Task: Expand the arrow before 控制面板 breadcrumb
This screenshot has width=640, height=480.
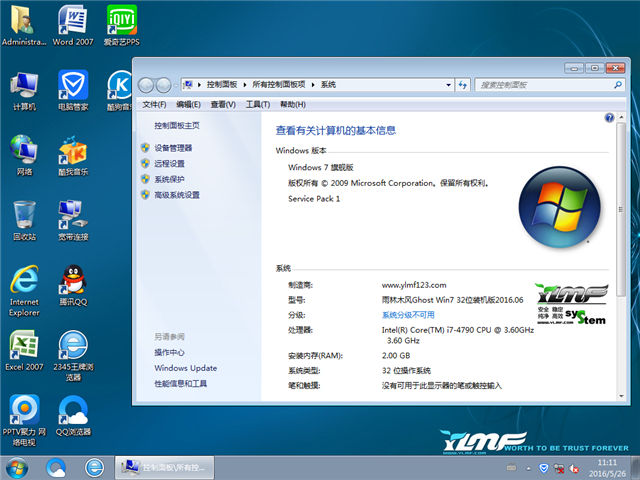Action: pyautogui.click(x=199, y=85)
